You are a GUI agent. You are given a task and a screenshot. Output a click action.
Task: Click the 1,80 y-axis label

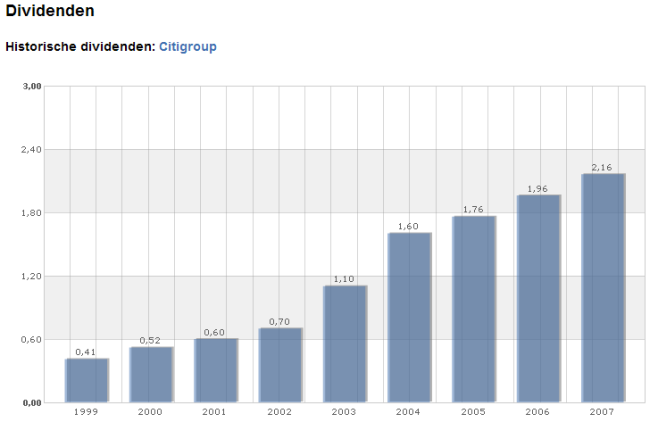coord(32,213)
